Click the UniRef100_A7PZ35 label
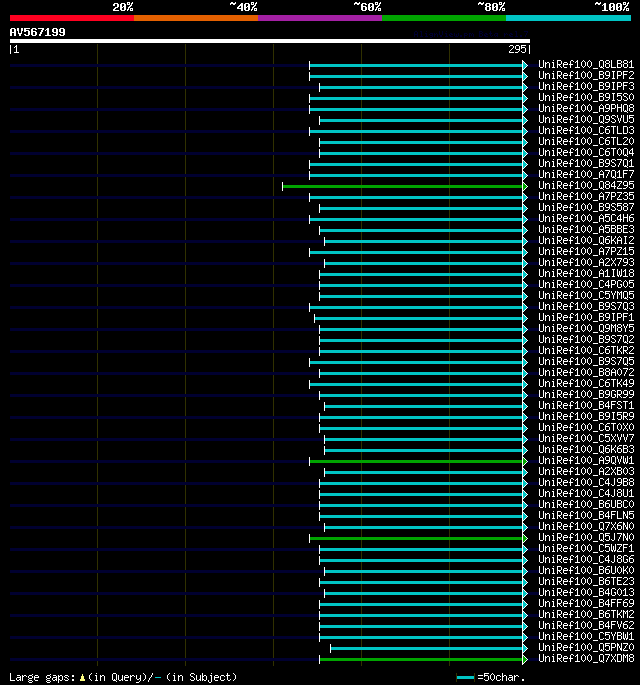Image resolution: width=640 pixels, height=685 pixels. [x=586, y=196]
